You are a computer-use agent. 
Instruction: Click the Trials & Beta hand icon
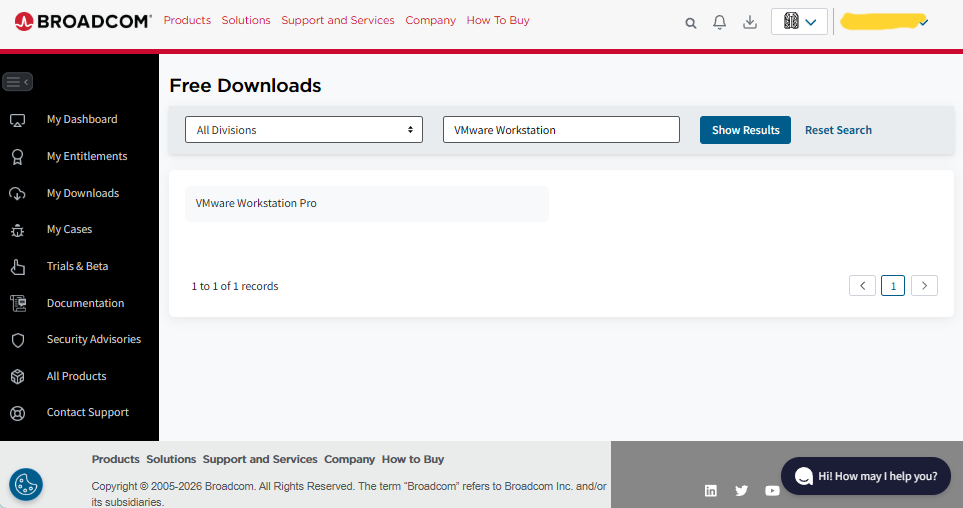tap(18, 267)
